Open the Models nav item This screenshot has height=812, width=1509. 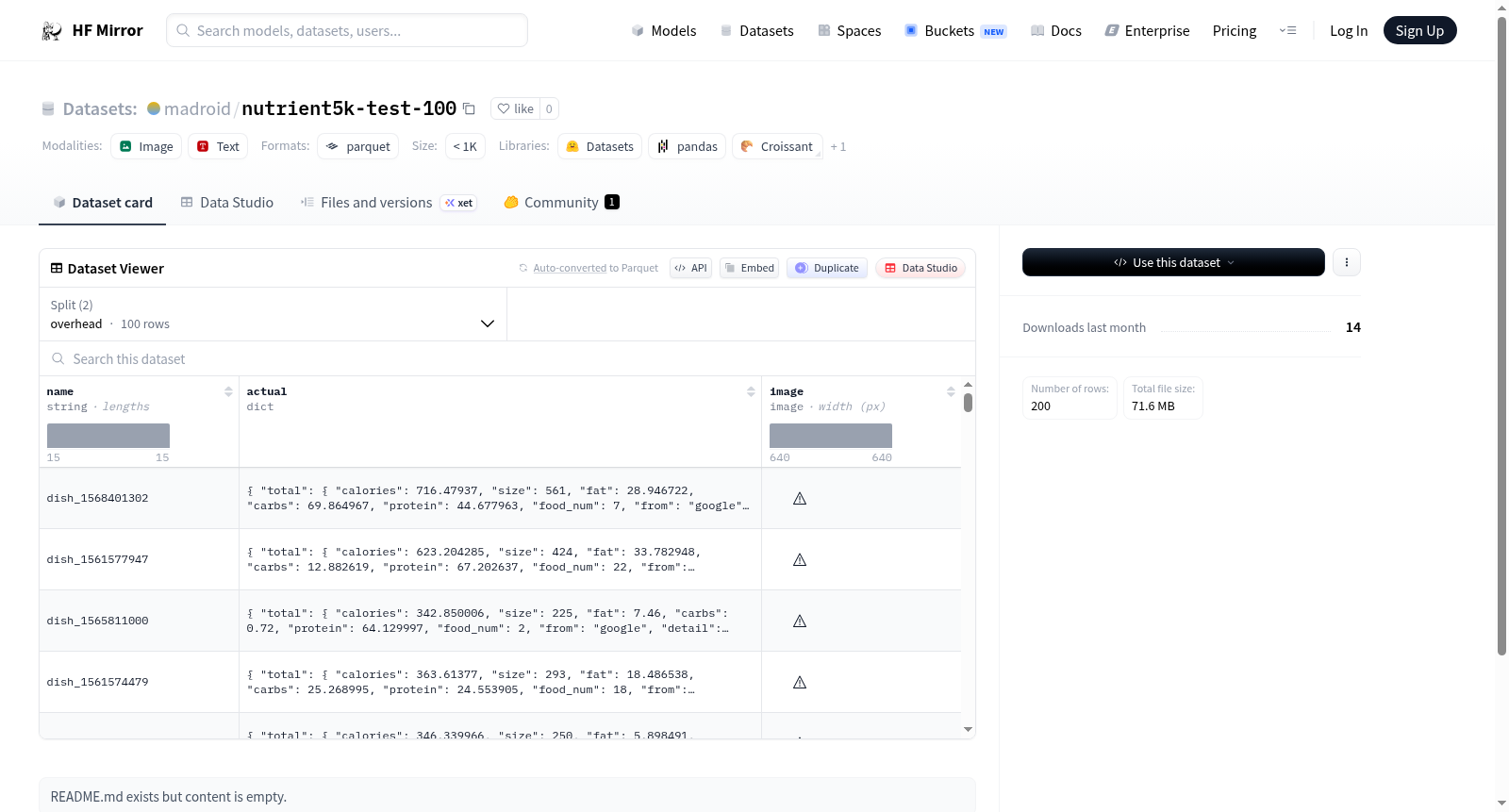click(x=664, y=31)
